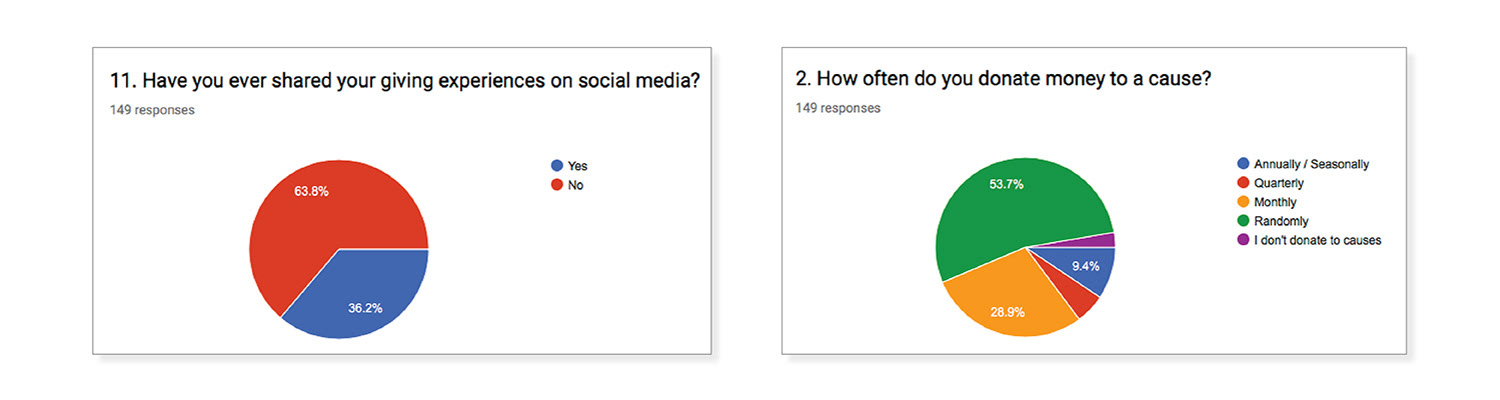Click the red No legend dot
The width and height of the screenshot is (1500, 400).
click(x=557, y=185)
